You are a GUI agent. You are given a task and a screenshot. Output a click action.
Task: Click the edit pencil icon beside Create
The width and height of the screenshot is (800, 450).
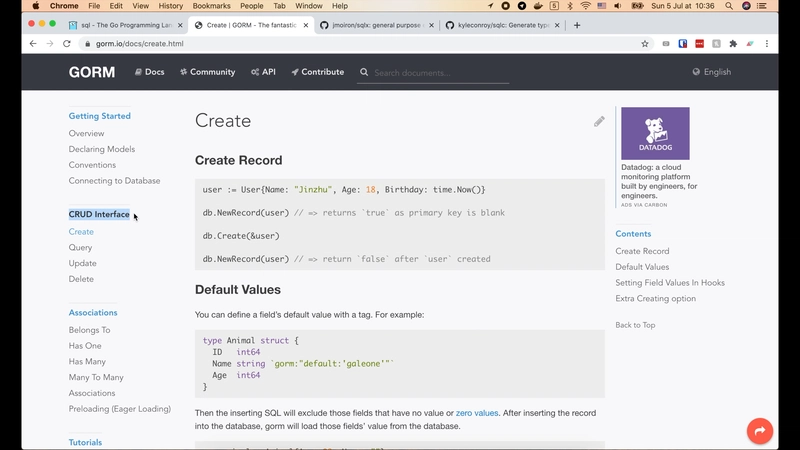599,121
